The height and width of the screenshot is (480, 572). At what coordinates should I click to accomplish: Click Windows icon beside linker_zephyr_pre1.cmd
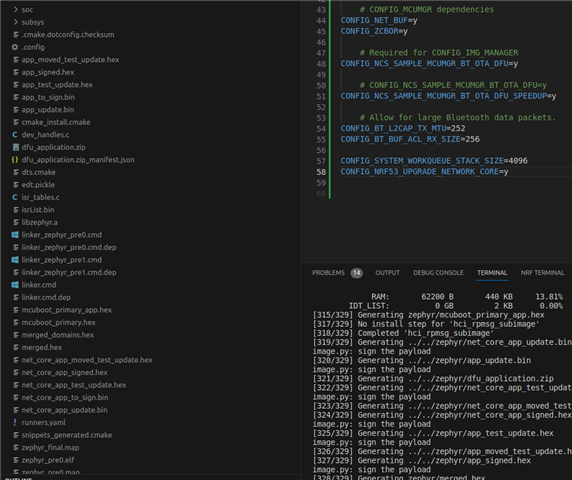[15, 260]
